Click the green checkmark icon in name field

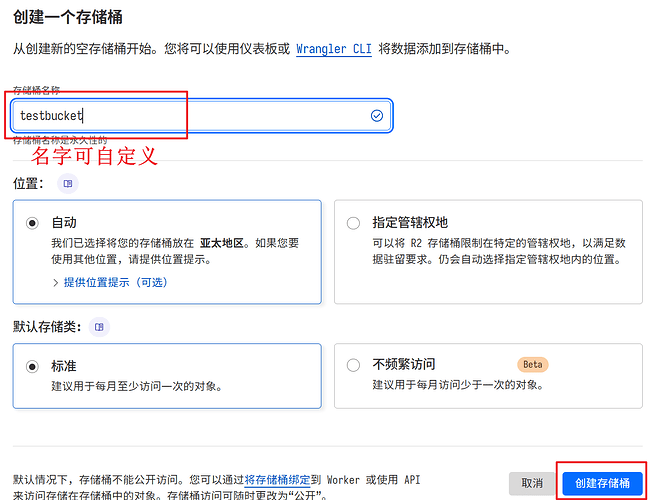point(377,116)
